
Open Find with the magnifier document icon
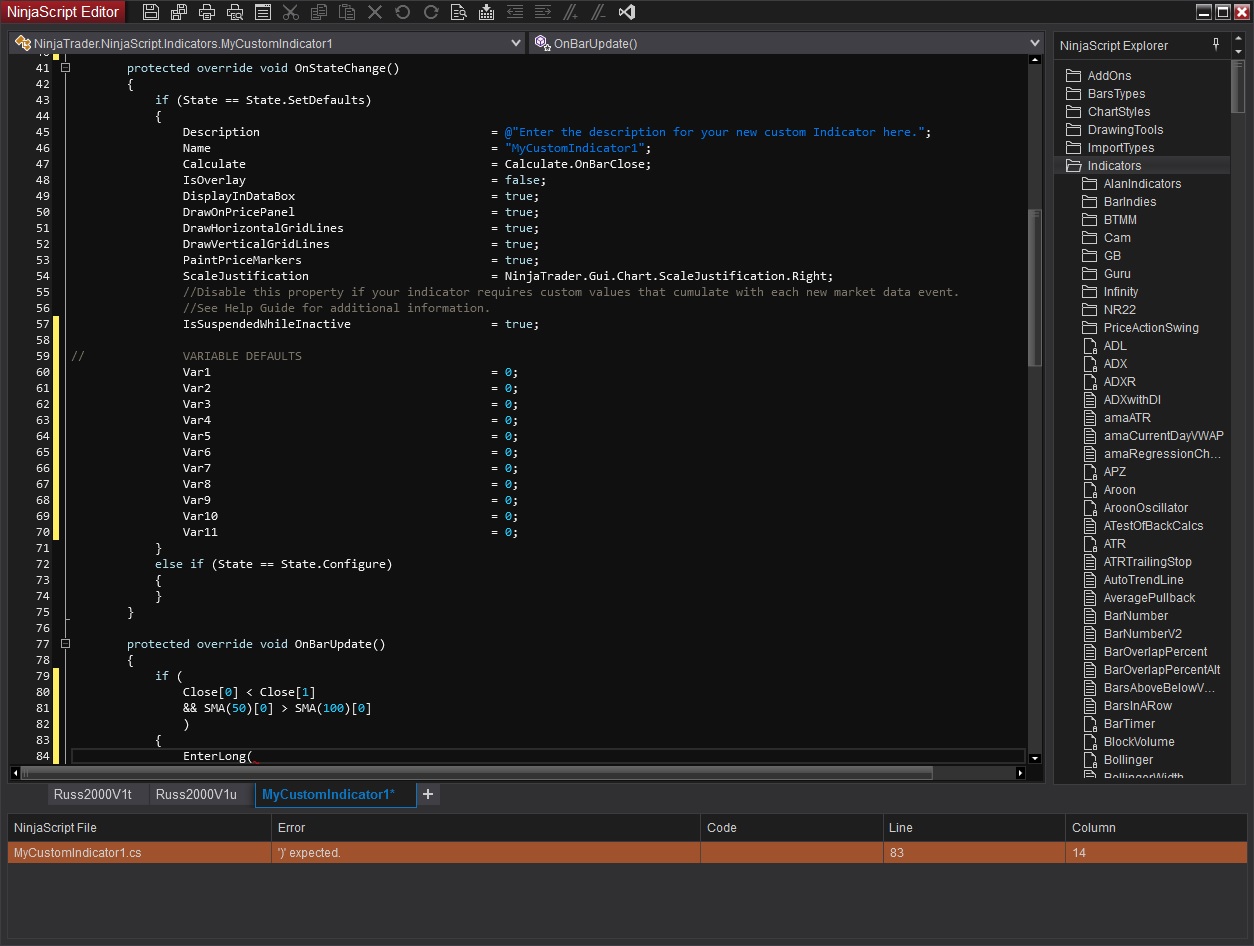(x=458, y=13)
